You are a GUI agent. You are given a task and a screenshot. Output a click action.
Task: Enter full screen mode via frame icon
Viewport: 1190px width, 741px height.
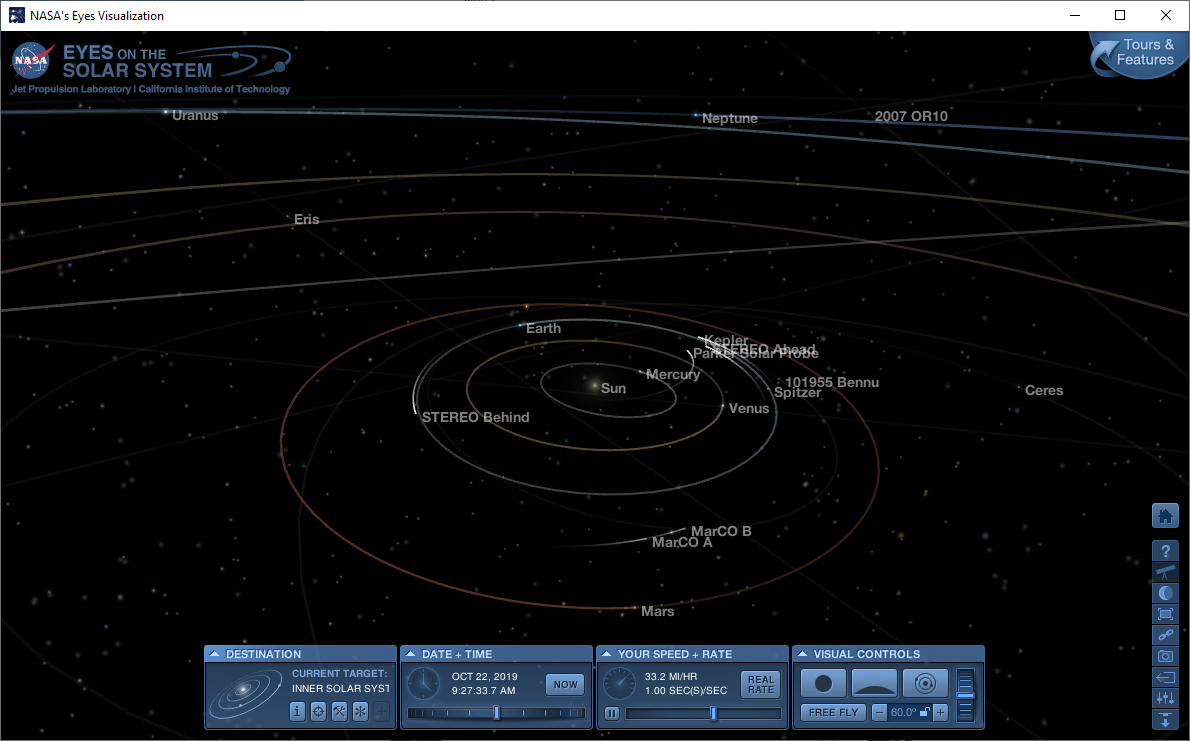pyautogui.click(x=1165, y=613)
